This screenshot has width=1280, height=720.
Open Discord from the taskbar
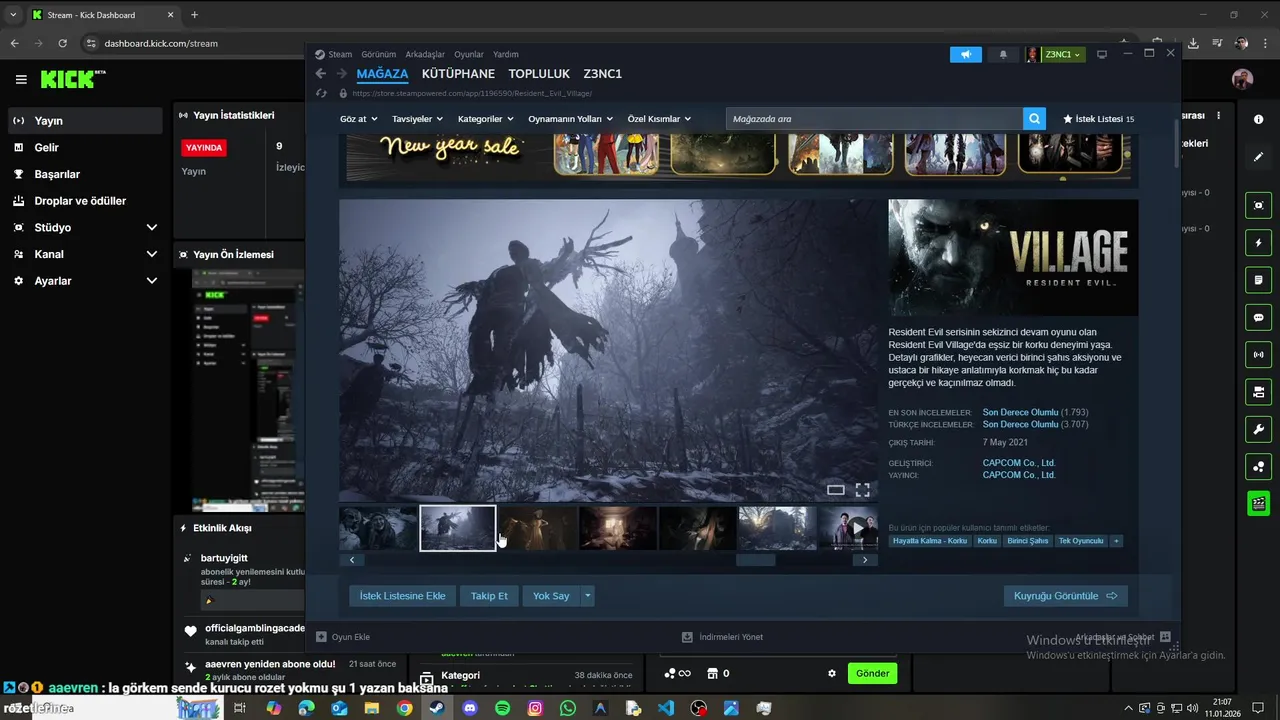[470, 708]
